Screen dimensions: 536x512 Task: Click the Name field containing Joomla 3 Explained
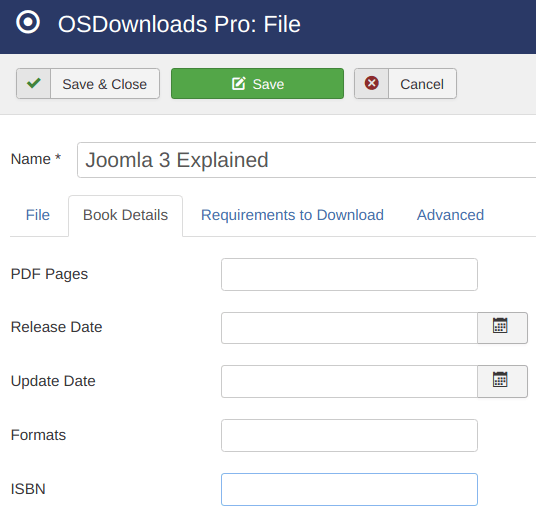(306, 160)
